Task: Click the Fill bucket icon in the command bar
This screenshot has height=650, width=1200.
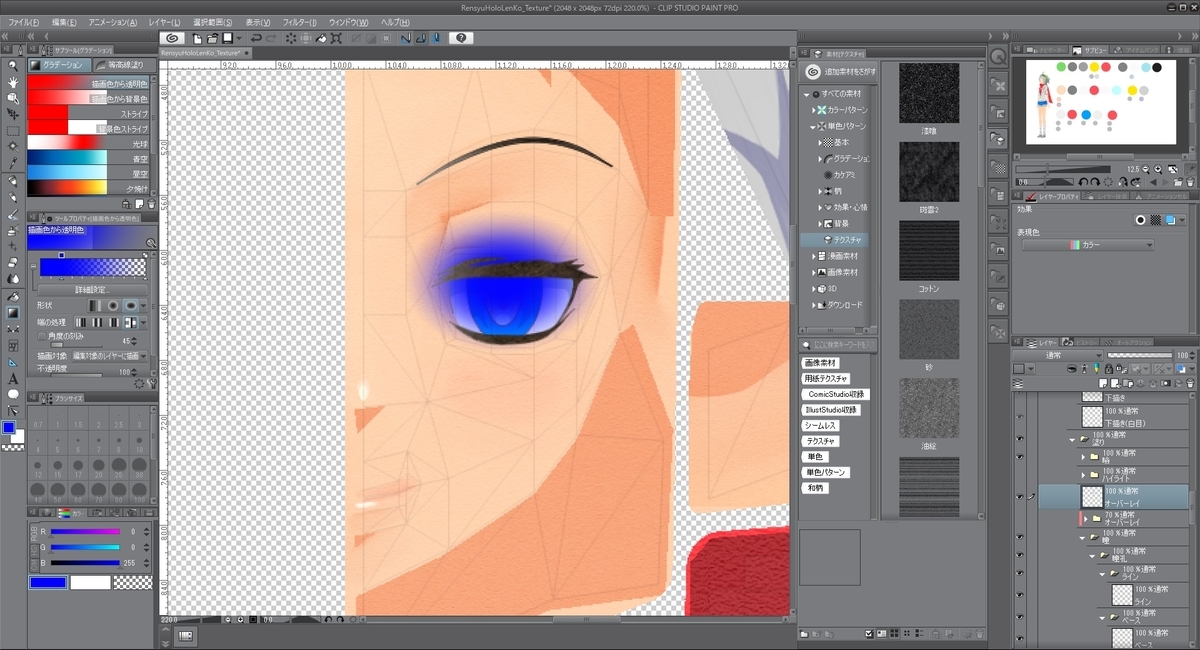Action: tap(322, 38)
